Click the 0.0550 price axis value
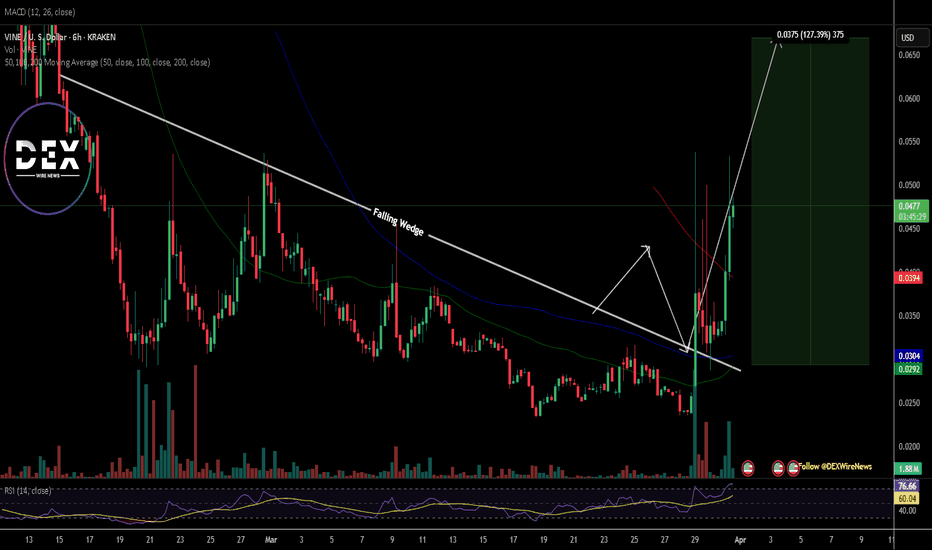Screen dimensions: 932x550 click(909, 142)
